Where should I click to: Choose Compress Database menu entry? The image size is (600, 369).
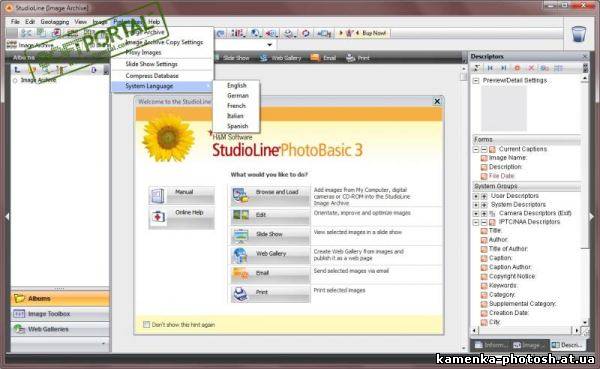pos(152,76)
